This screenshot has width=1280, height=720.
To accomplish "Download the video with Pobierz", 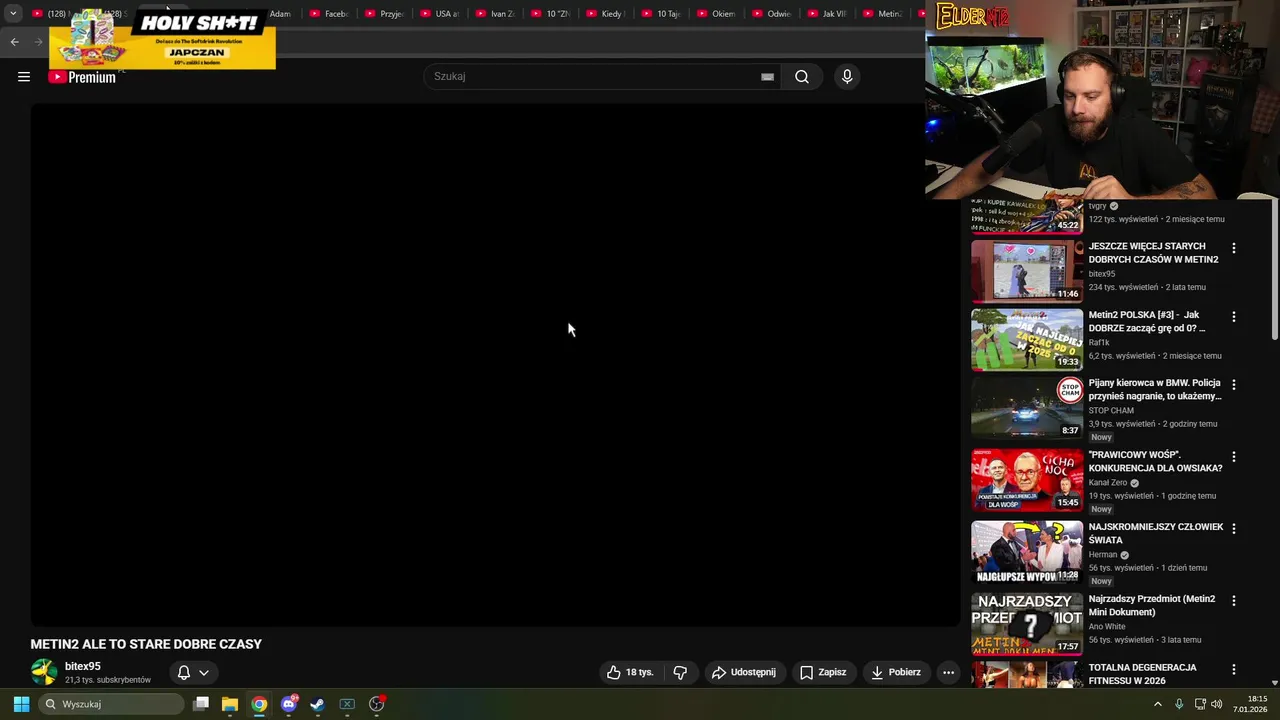I will pos(896,672).
